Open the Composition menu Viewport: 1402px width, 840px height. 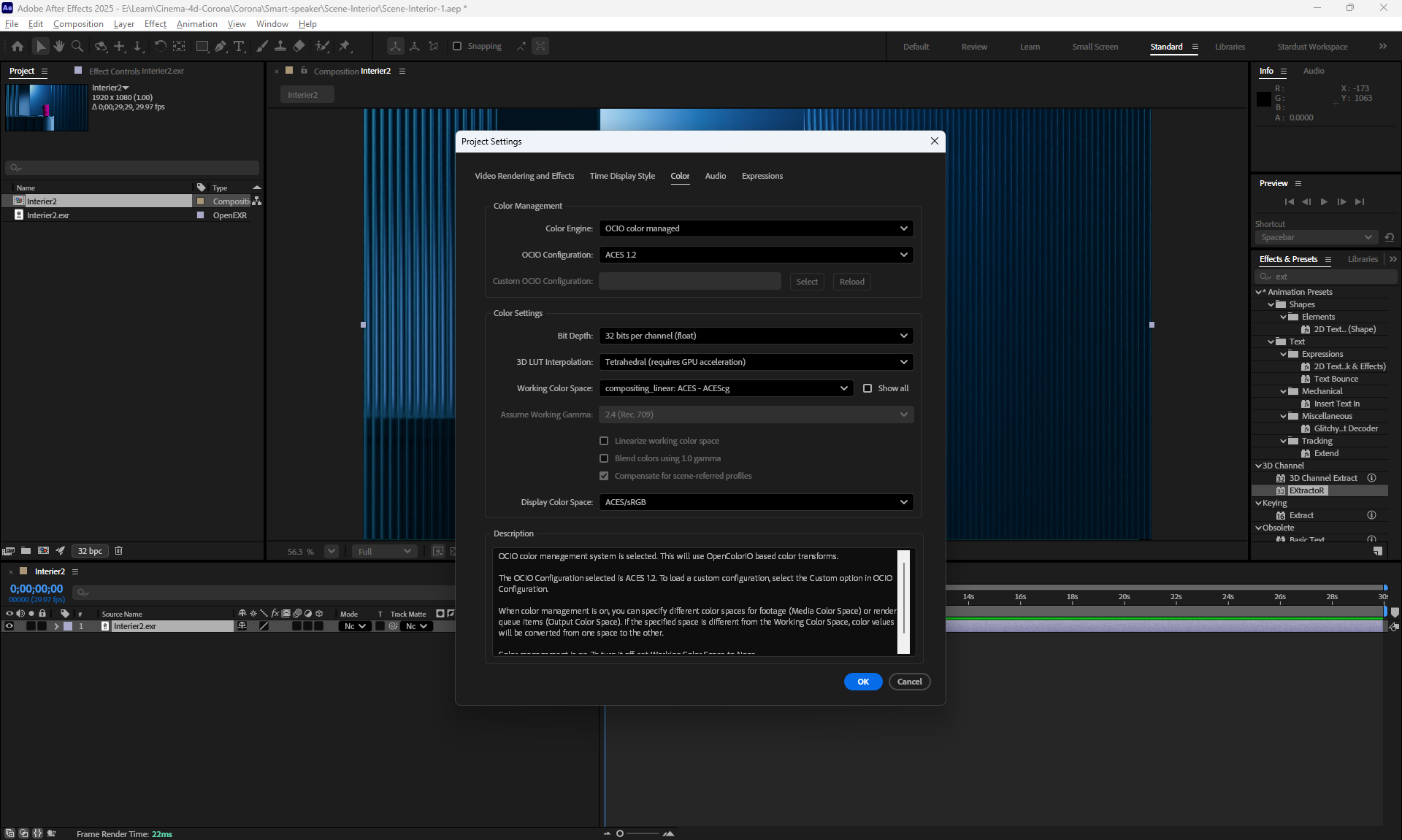click(78, 24)
